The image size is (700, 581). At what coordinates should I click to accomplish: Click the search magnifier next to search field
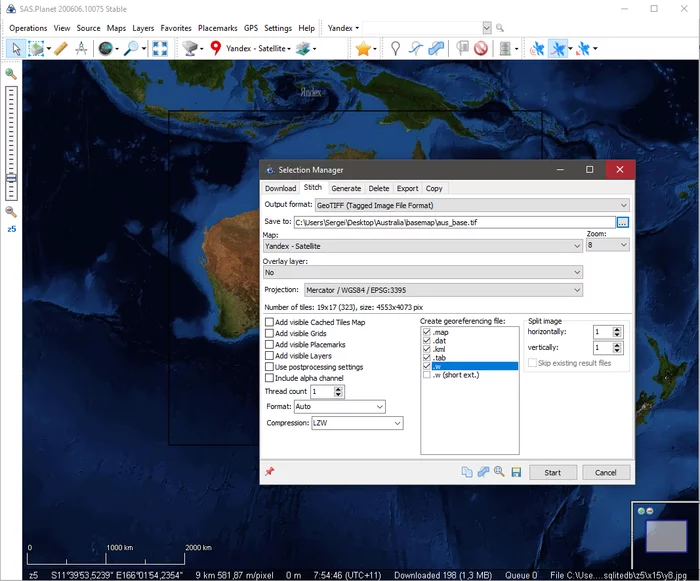(500, 28)
